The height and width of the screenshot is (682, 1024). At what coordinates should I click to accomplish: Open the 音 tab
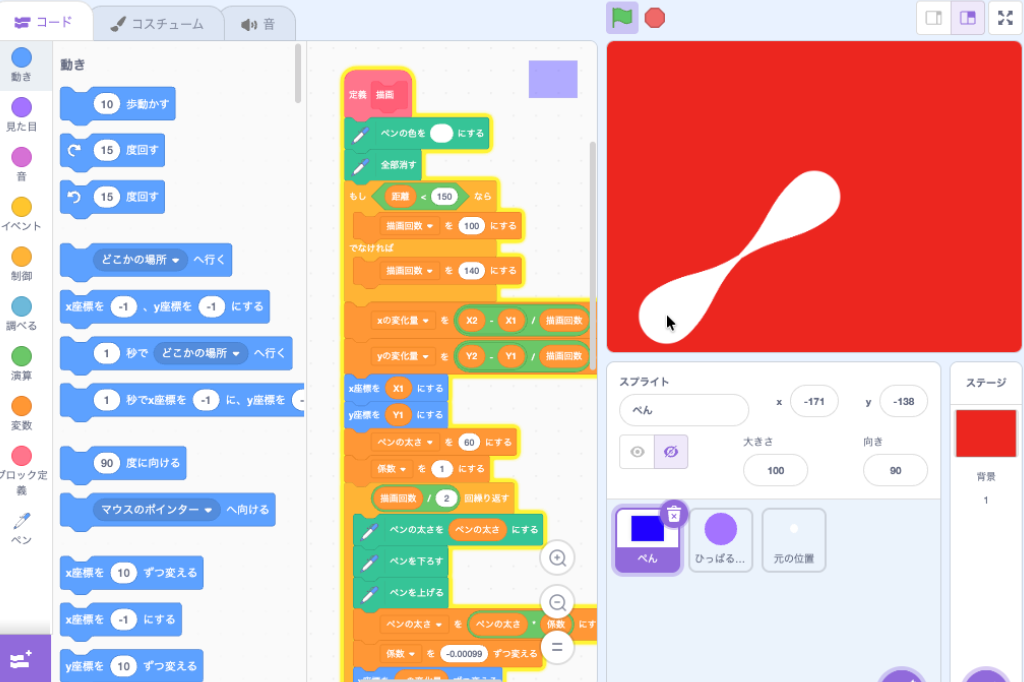(258, 23)
